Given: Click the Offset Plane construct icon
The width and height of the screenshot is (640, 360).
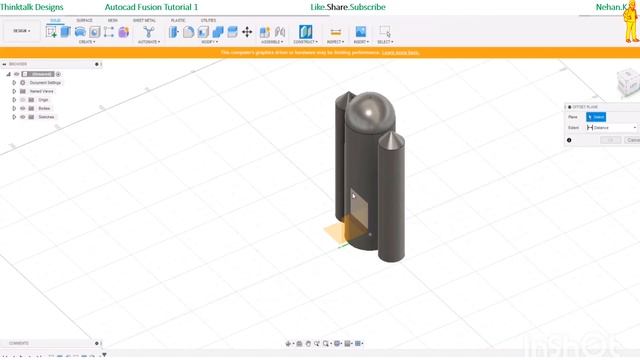Looking at the screenshot, I should click(x=305, y=32).
